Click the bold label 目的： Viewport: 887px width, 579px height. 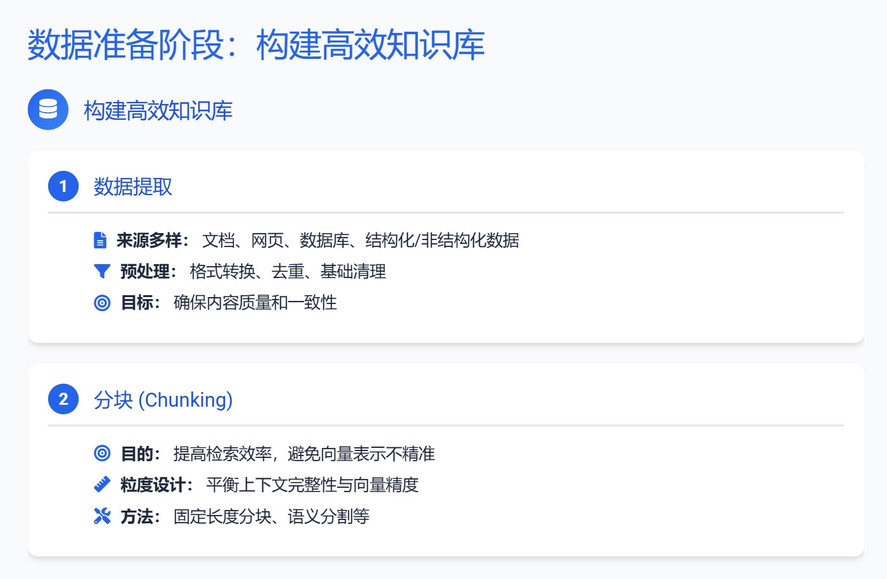coord(141,453)
